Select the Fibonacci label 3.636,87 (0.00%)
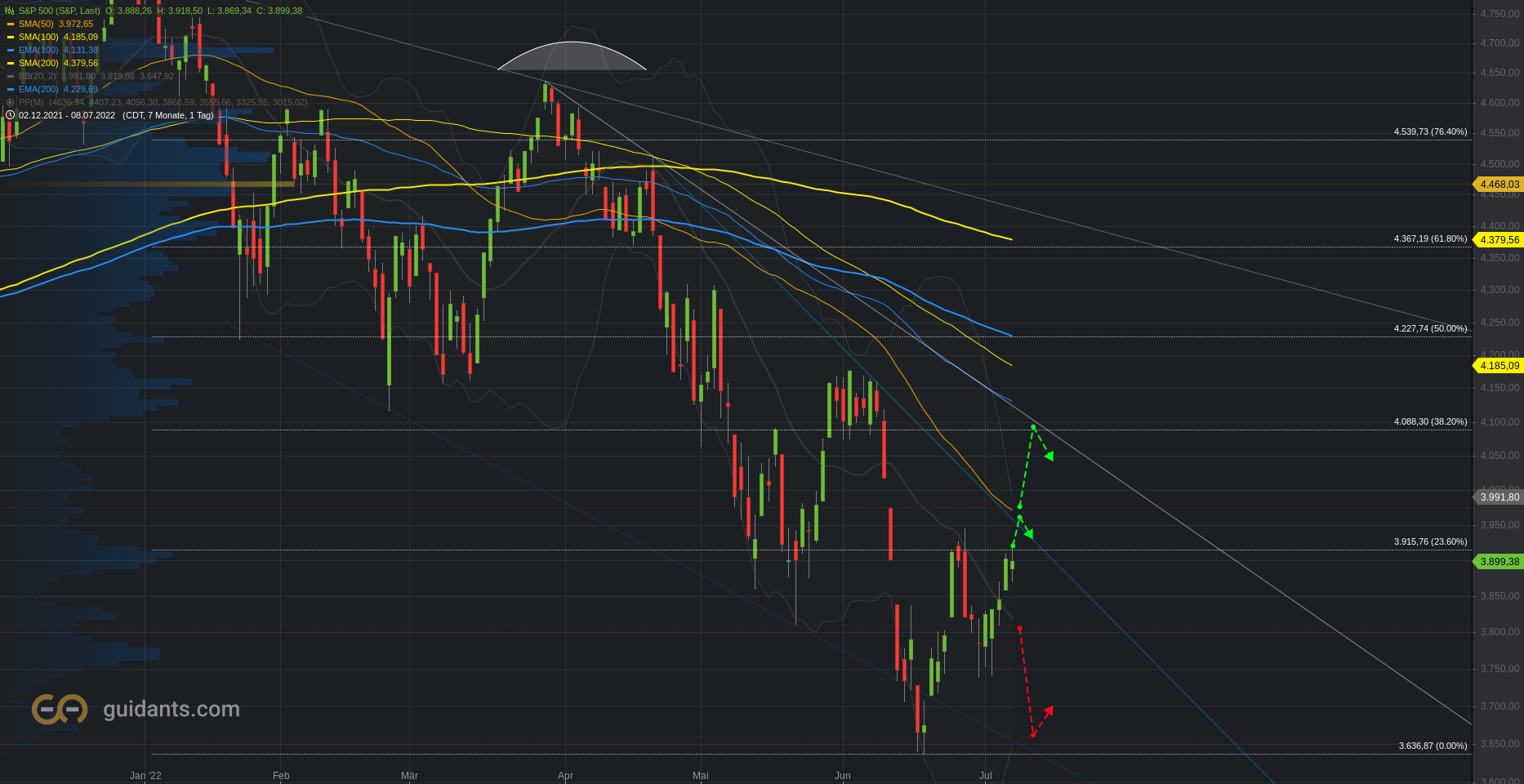This screenshot has width=1524, height=784. [1433, 746]
